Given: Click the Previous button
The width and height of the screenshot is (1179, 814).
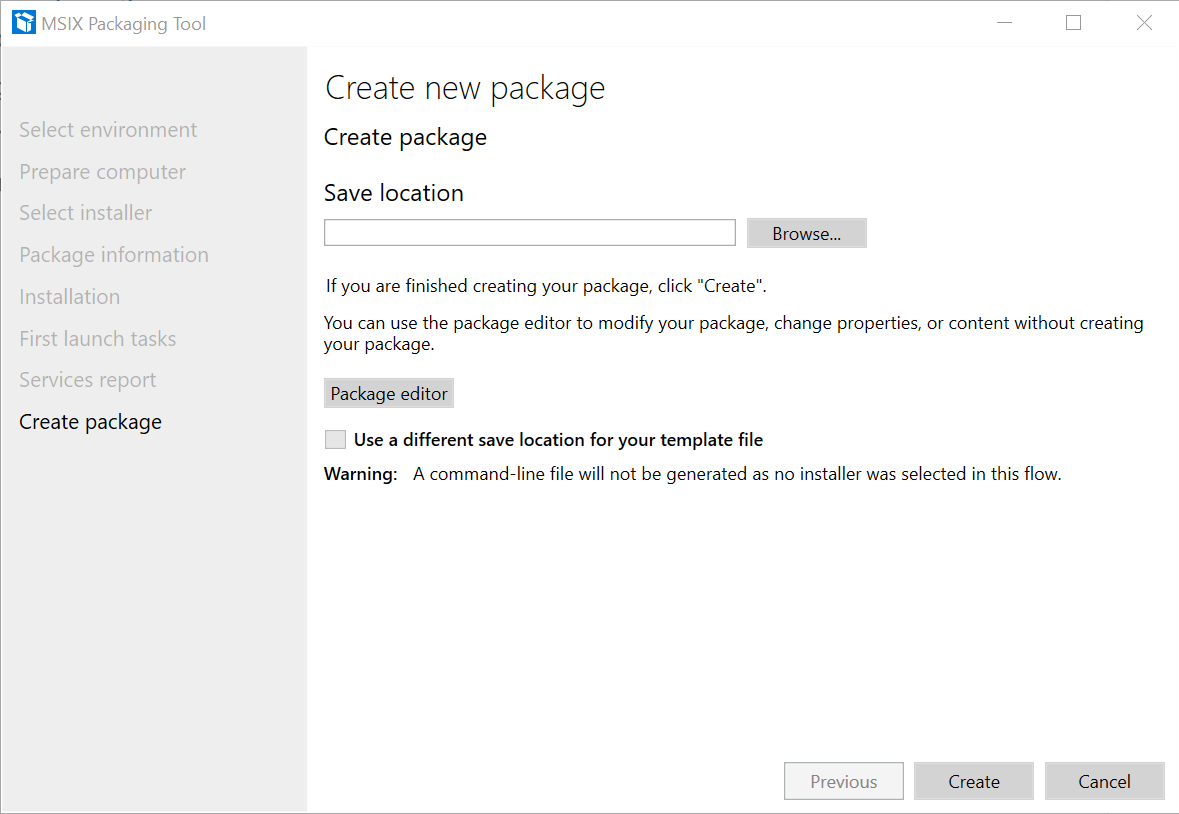Looking at the screenshot, I should pos(844,782).
